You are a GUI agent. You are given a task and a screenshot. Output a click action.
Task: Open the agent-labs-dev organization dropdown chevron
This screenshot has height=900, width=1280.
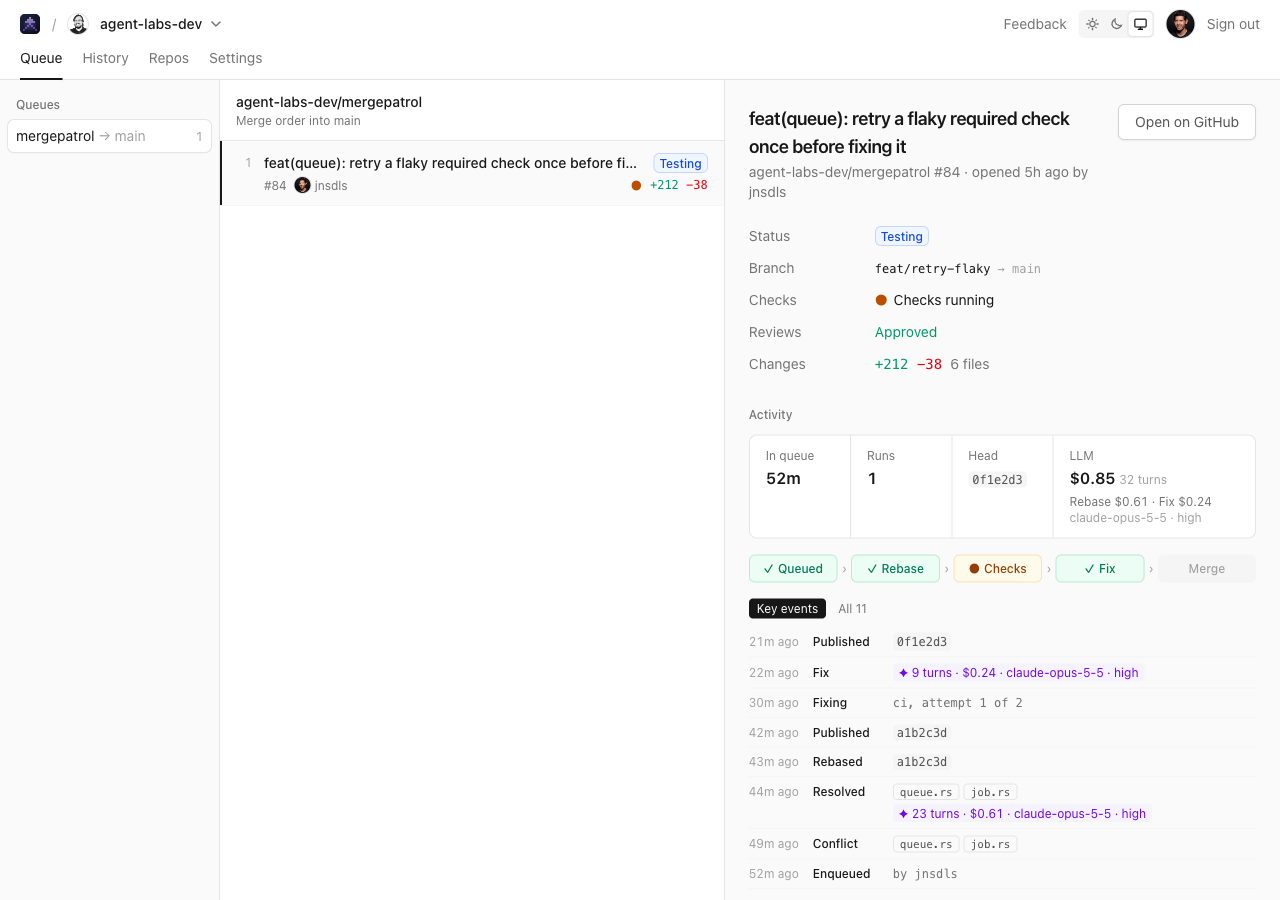(216, 24)
